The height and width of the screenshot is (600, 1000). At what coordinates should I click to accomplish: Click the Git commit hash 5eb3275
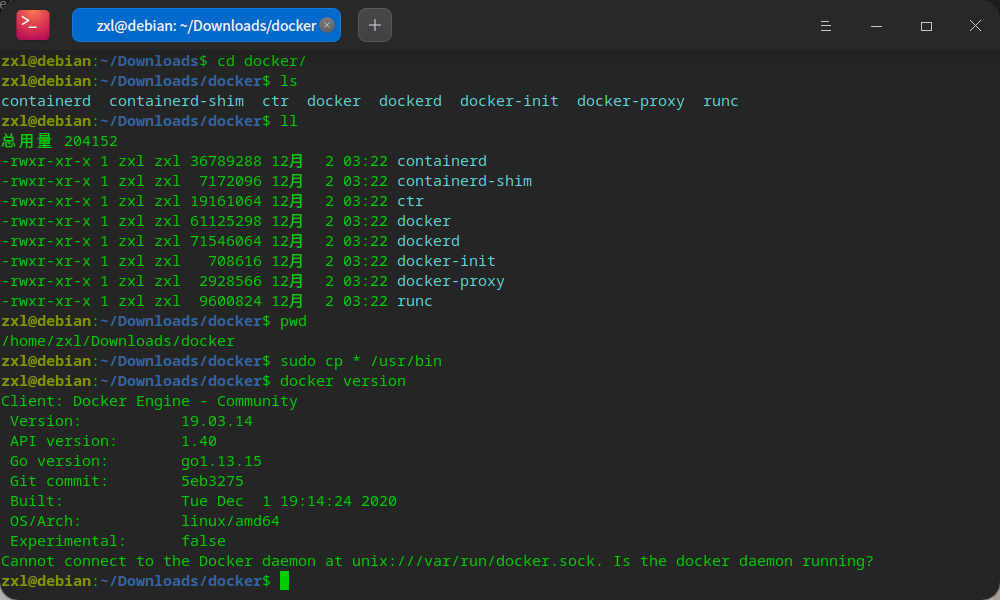pos(212,480)
